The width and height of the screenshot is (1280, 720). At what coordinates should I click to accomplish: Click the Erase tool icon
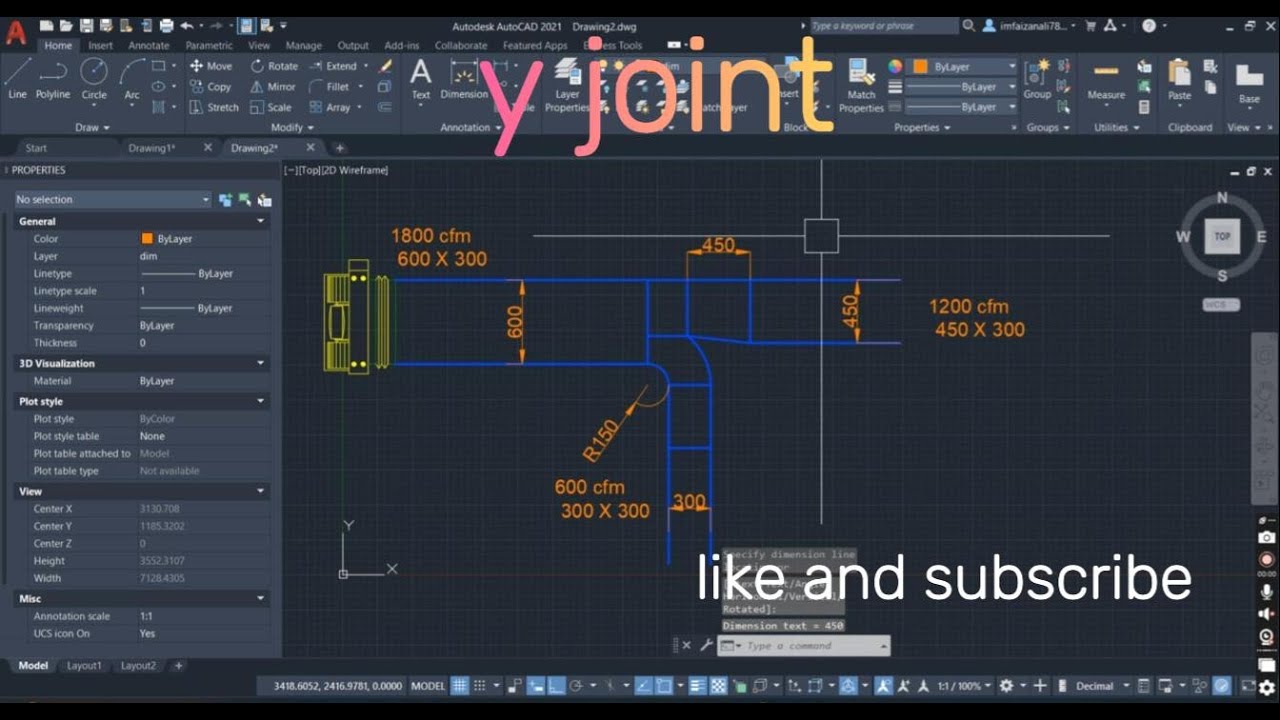click(x=386, y=66)
